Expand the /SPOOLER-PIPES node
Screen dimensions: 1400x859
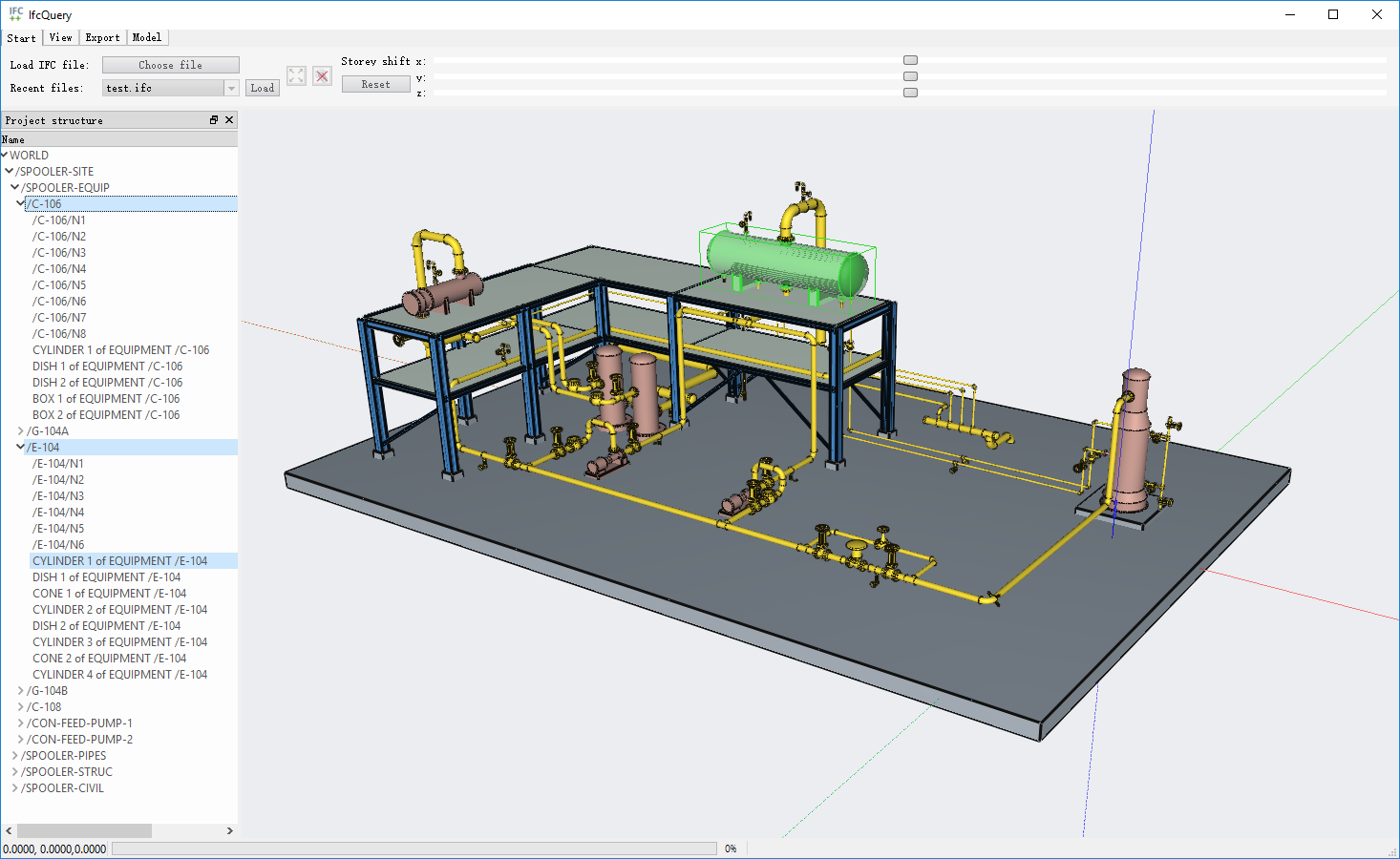(x=15, y=756)
